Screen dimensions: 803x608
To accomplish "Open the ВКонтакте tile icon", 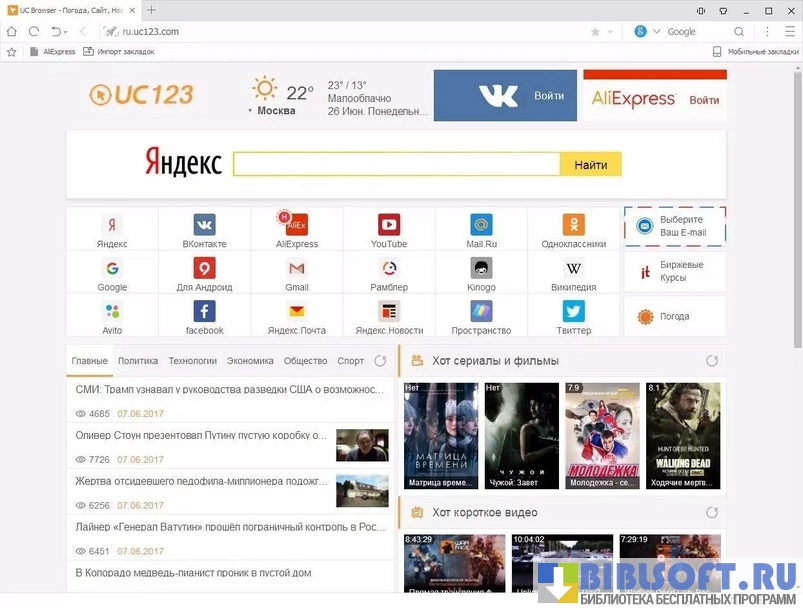I will [x=204, y=225].
